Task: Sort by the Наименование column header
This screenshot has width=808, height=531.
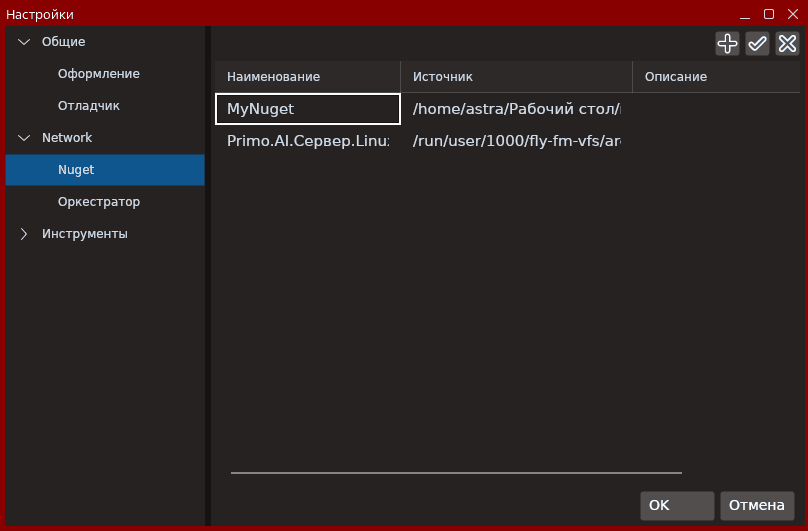Action: pyautogui.click(x=307, y=77)
